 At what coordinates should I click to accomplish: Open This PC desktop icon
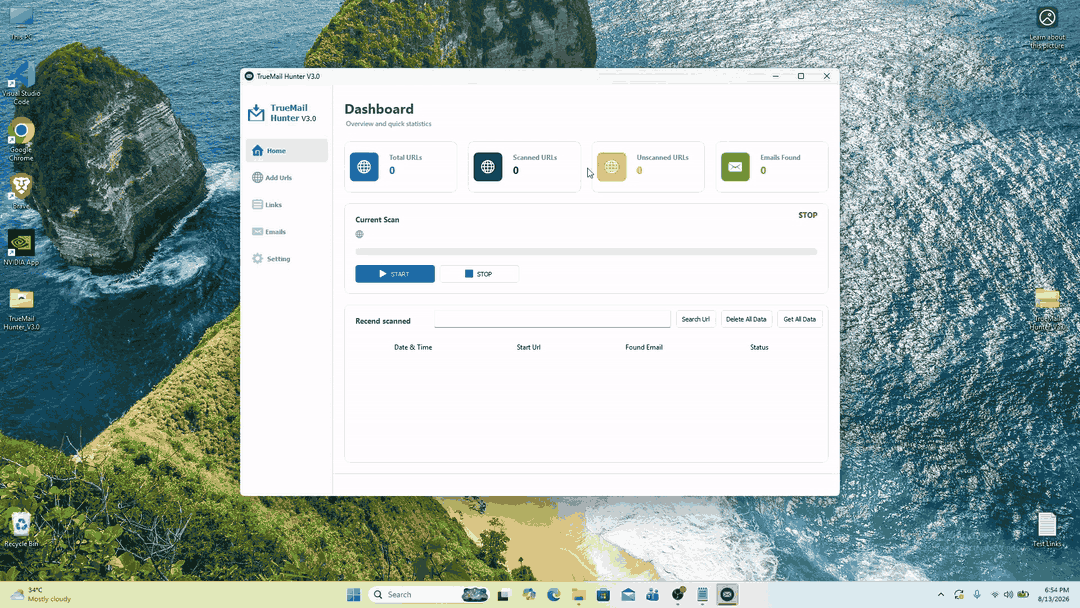pos(21,23)
